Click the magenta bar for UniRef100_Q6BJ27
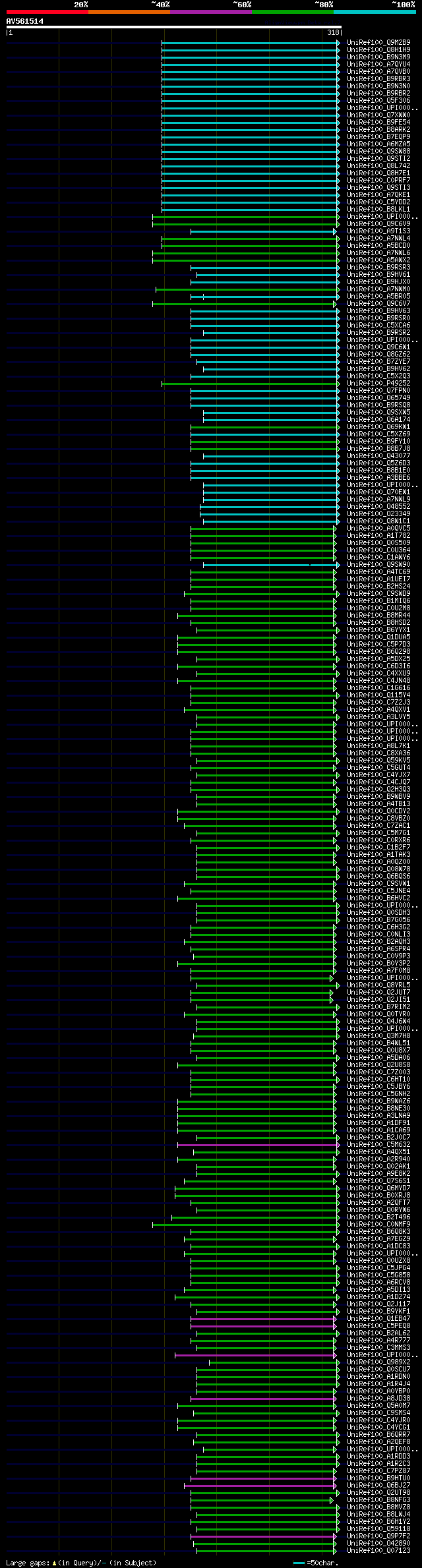This screenshot has width=422, height=1568. (x=260, y=1486)
